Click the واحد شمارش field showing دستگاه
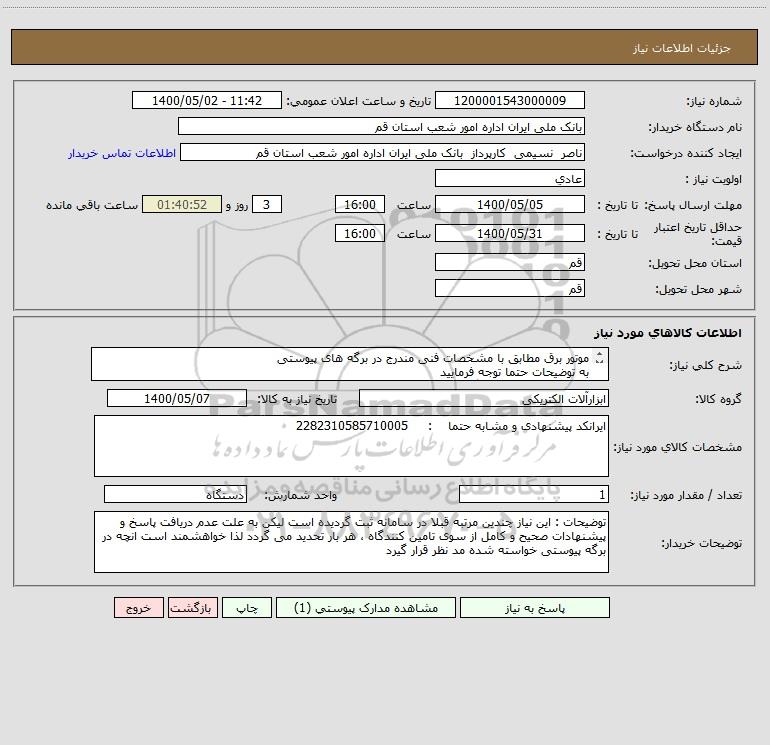 [x=175, y=495]
